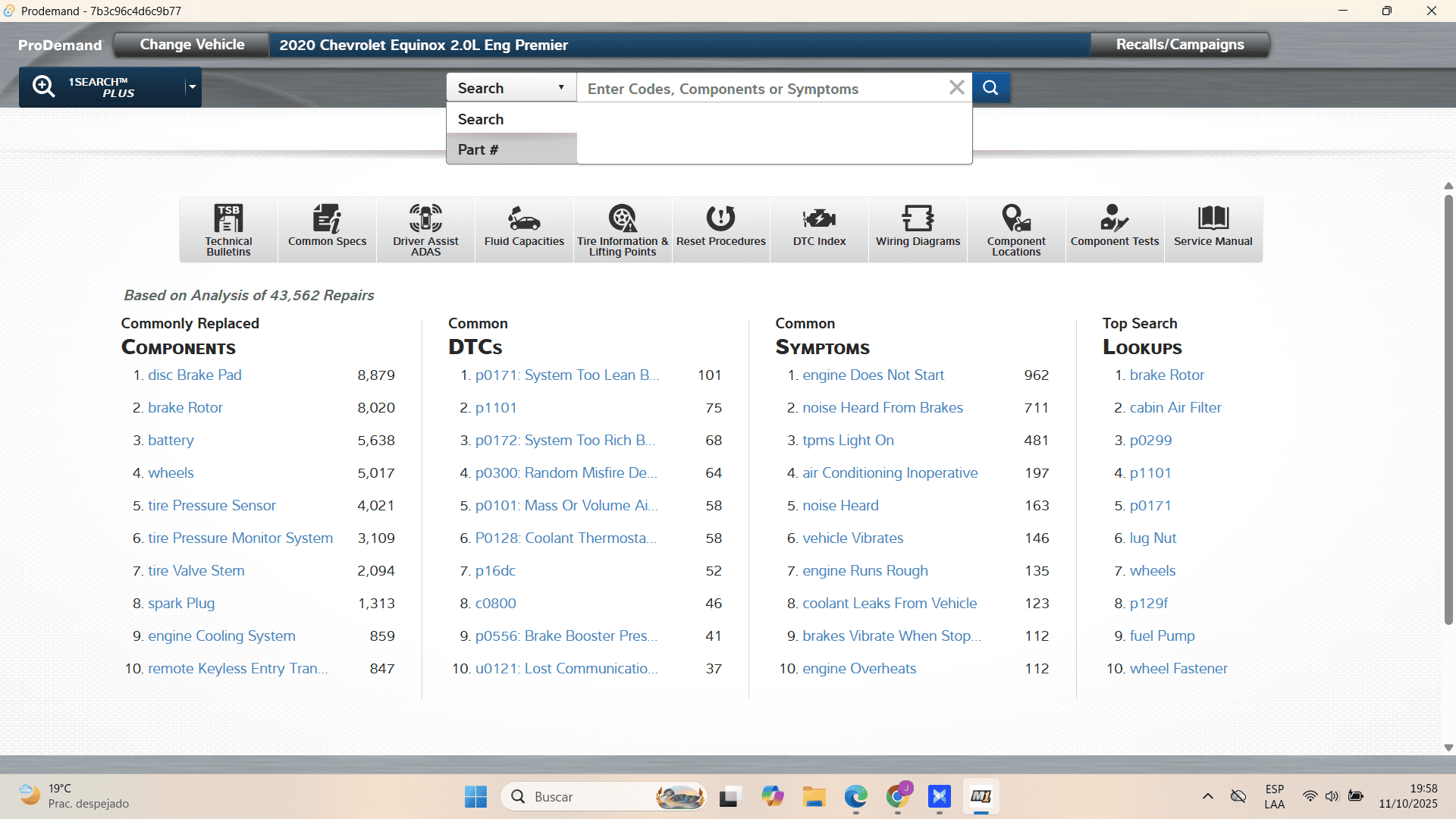Open Driver Assist ADAS icon
Screen dimensions: 1456x819
pos(425,229)
